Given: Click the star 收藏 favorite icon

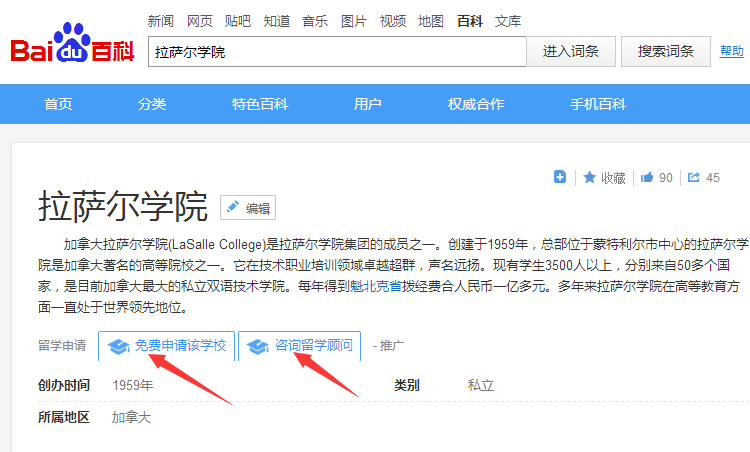Looking at the screenshot, I should pos(589,177).
